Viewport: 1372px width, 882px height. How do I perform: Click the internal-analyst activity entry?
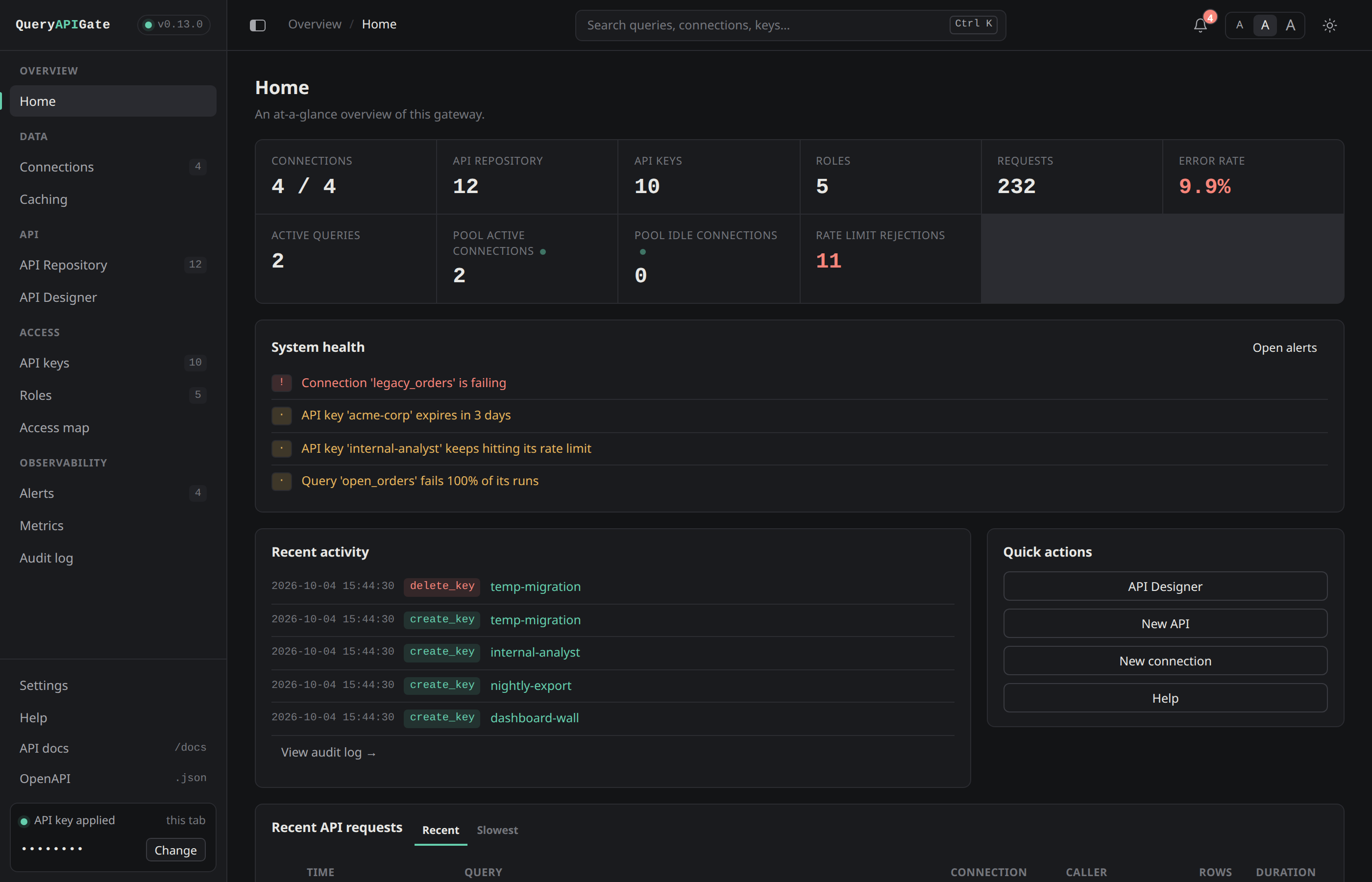(612, 652)
